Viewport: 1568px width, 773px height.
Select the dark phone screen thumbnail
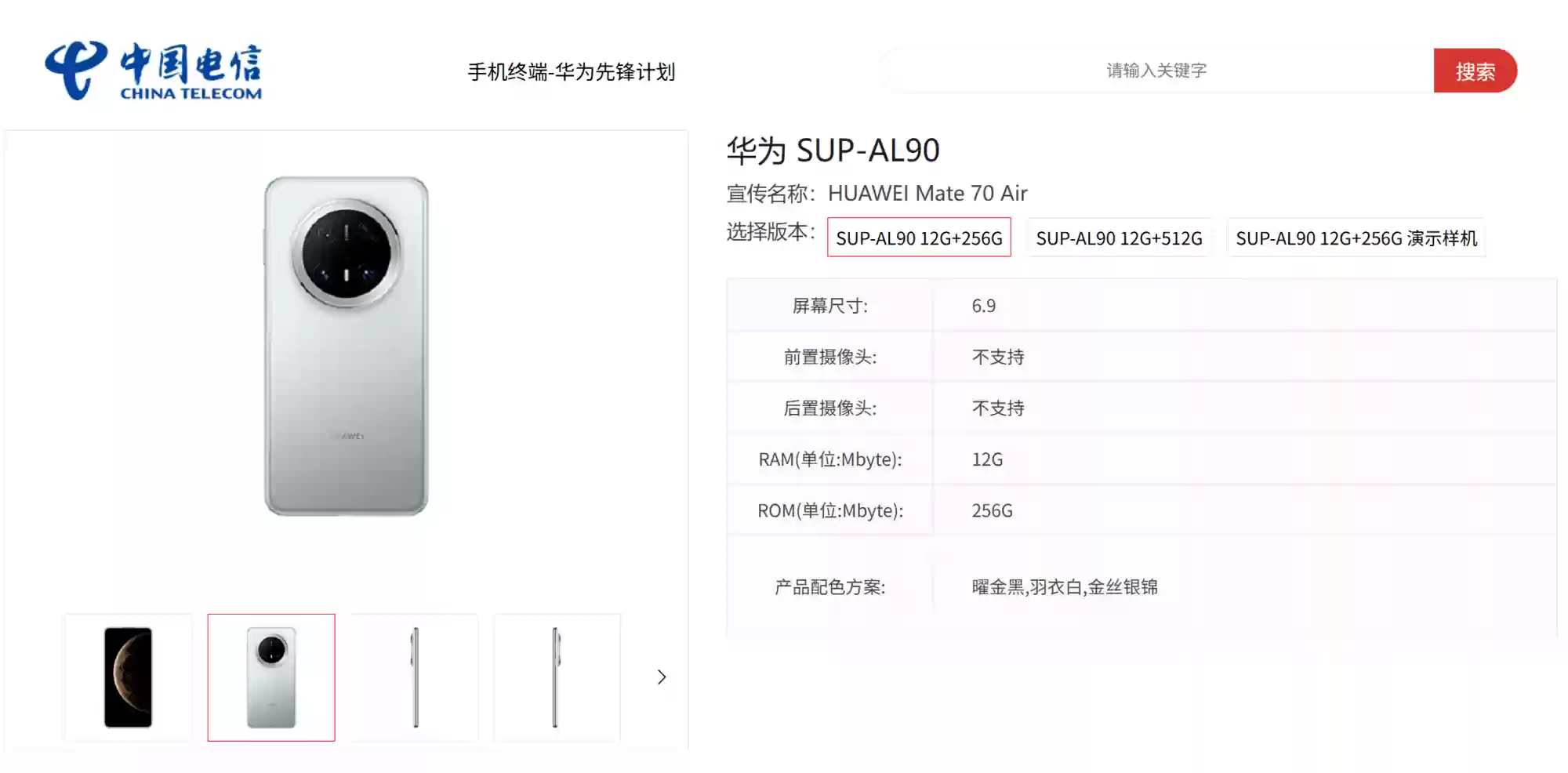128,677
